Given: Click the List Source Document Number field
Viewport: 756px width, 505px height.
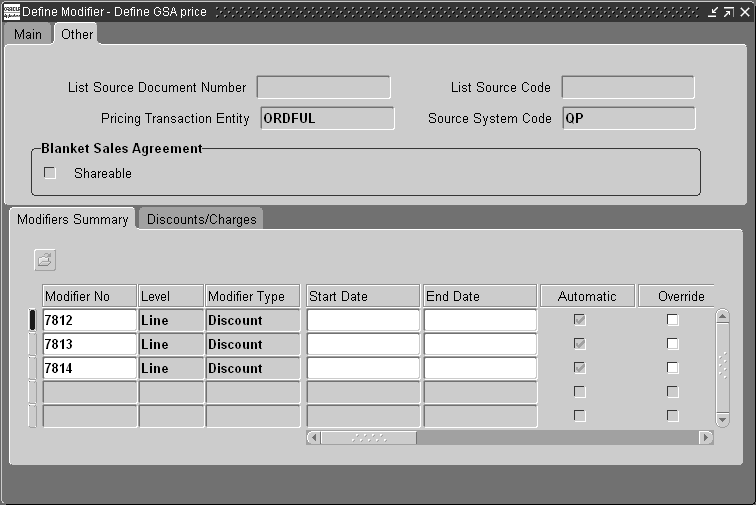Looking at the screenshot, I should point(324,87).
